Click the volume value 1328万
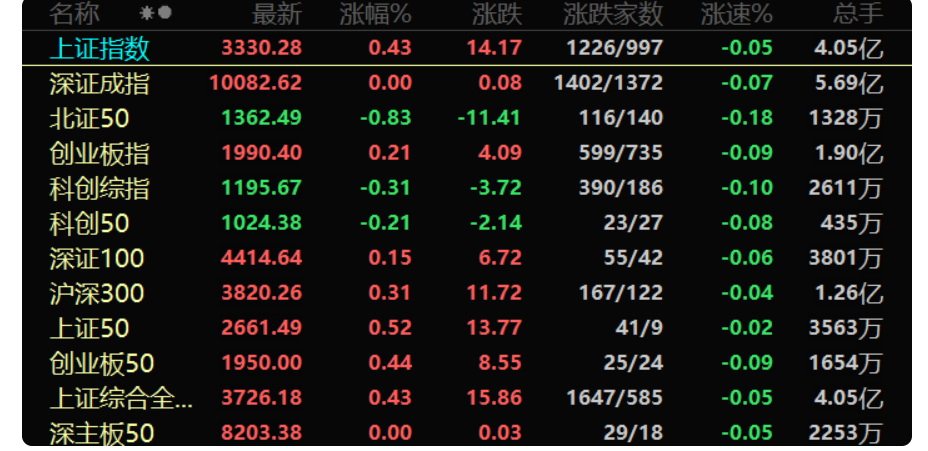The width and height of the screenshot is (928, 451). pyautogui.click(x=846, y=118)
